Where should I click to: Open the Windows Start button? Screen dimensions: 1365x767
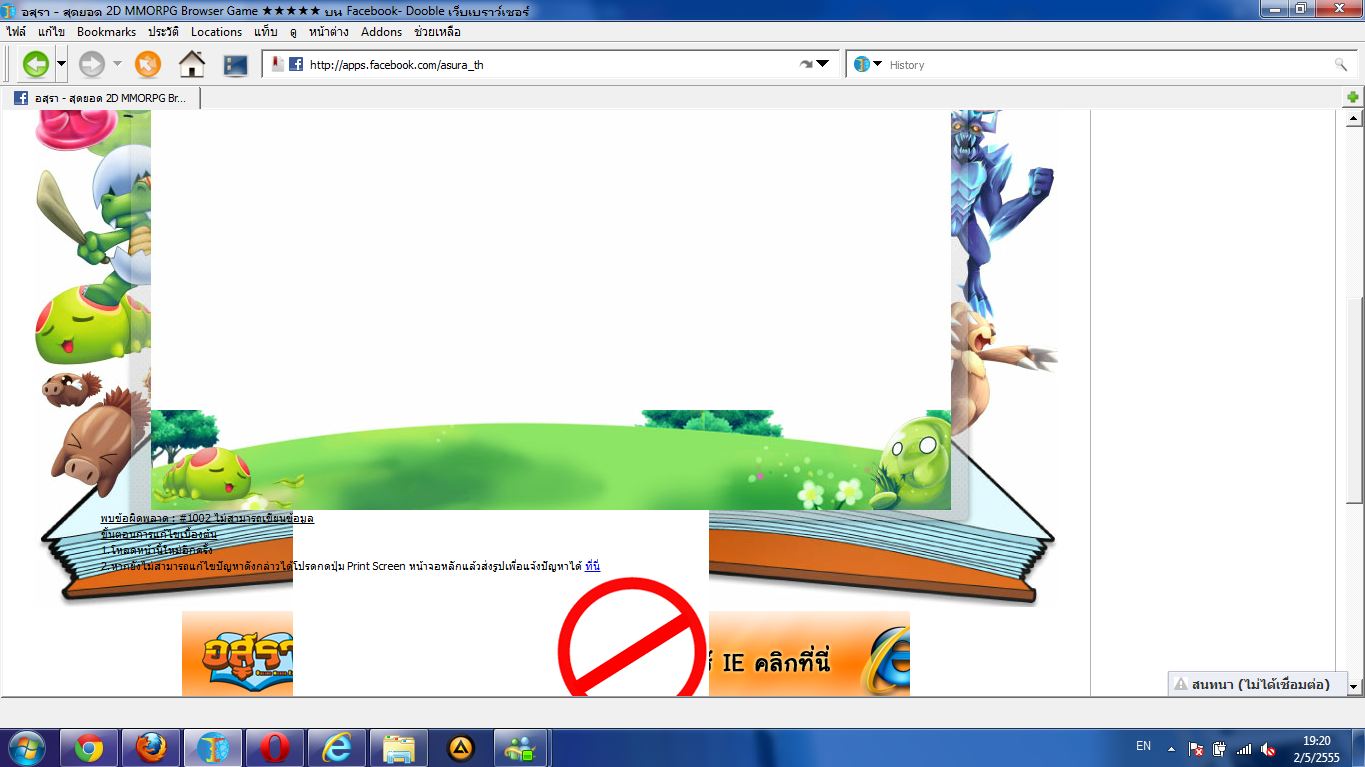tap(26, 747)
